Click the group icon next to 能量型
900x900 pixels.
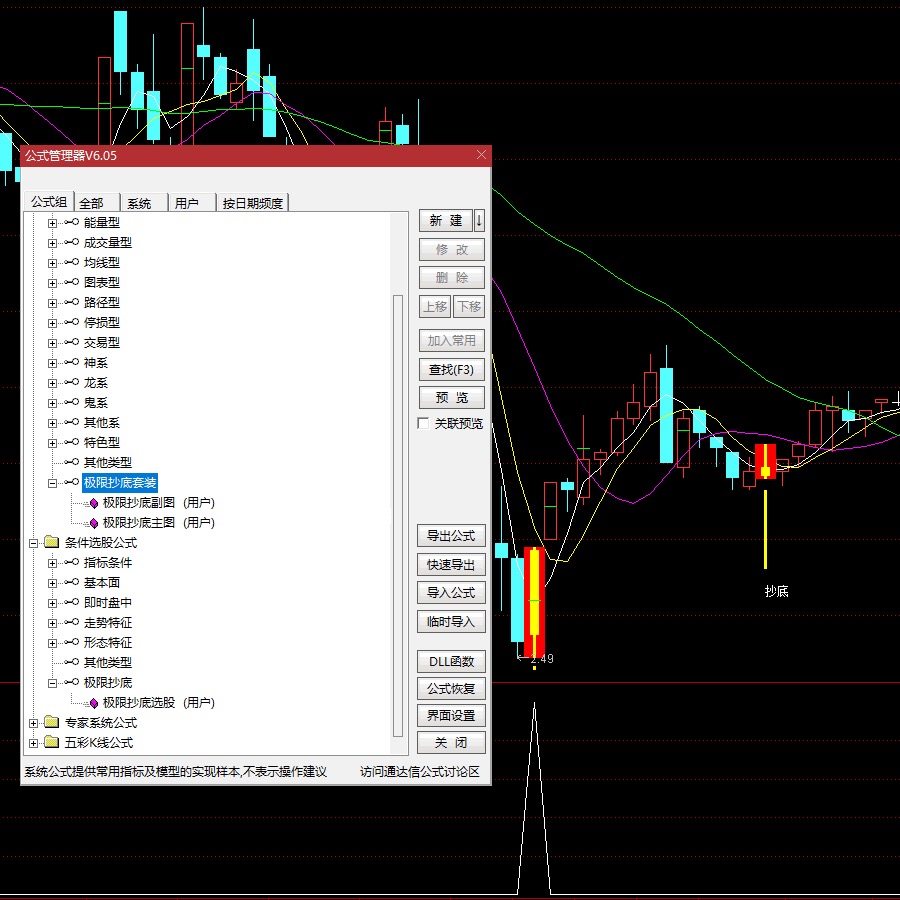point(71,223)
